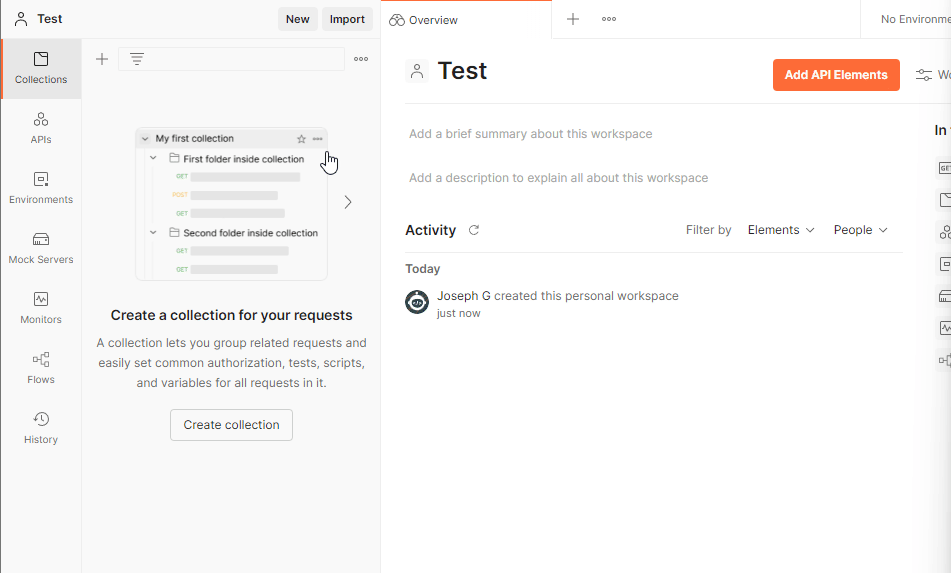Click the 'Activity' section heading

(431, 230)
